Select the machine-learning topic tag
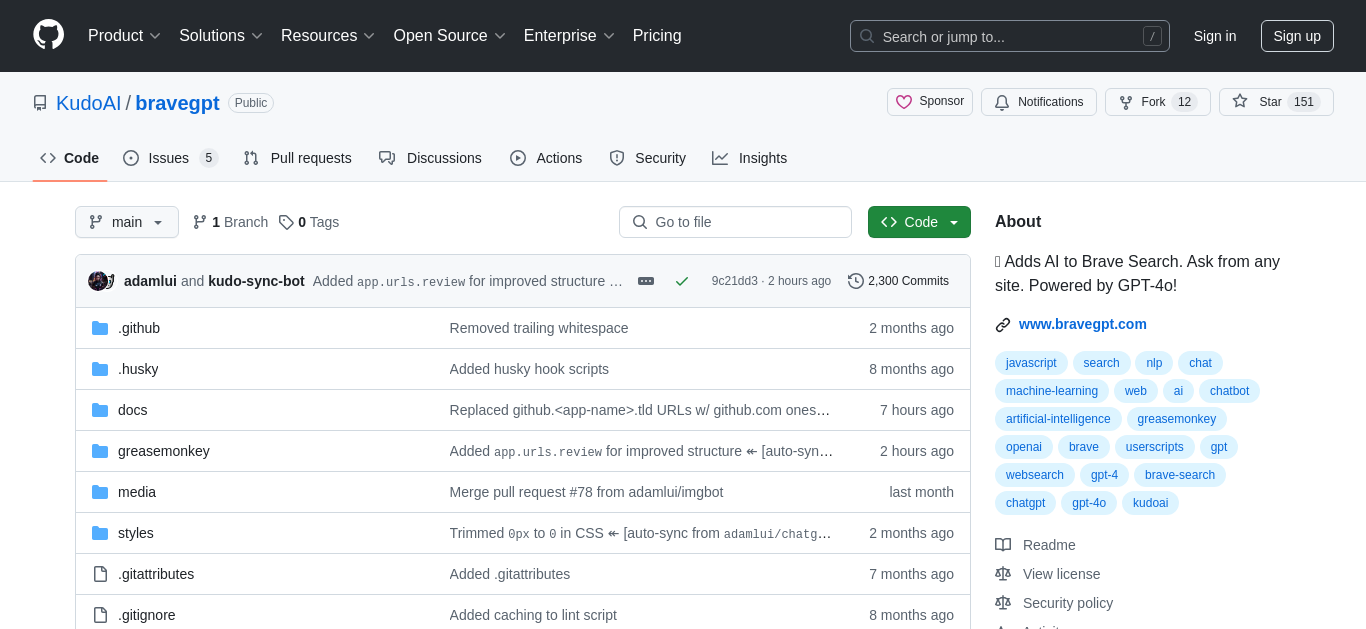1366x629 pixels. (x=1052, y=391)
